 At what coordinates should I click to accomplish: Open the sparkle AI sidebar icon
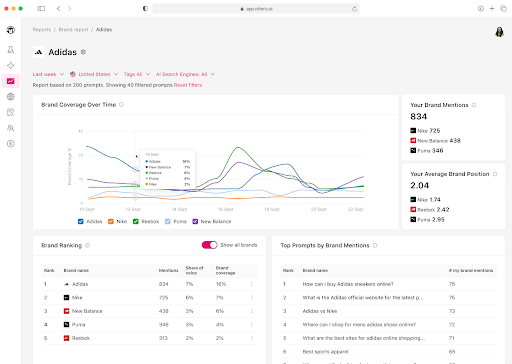point(11,65)
